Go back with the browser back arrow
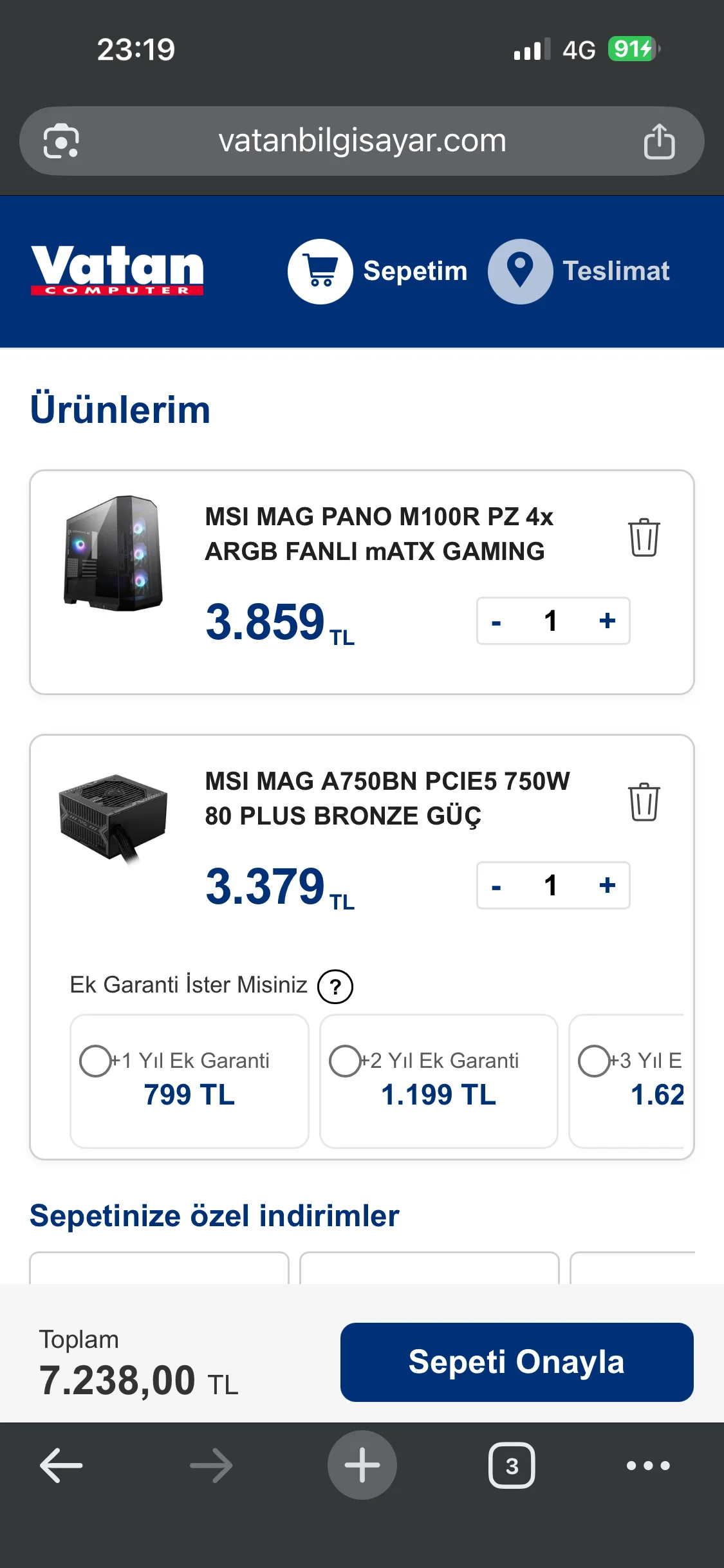 (x=61, y=1466)
